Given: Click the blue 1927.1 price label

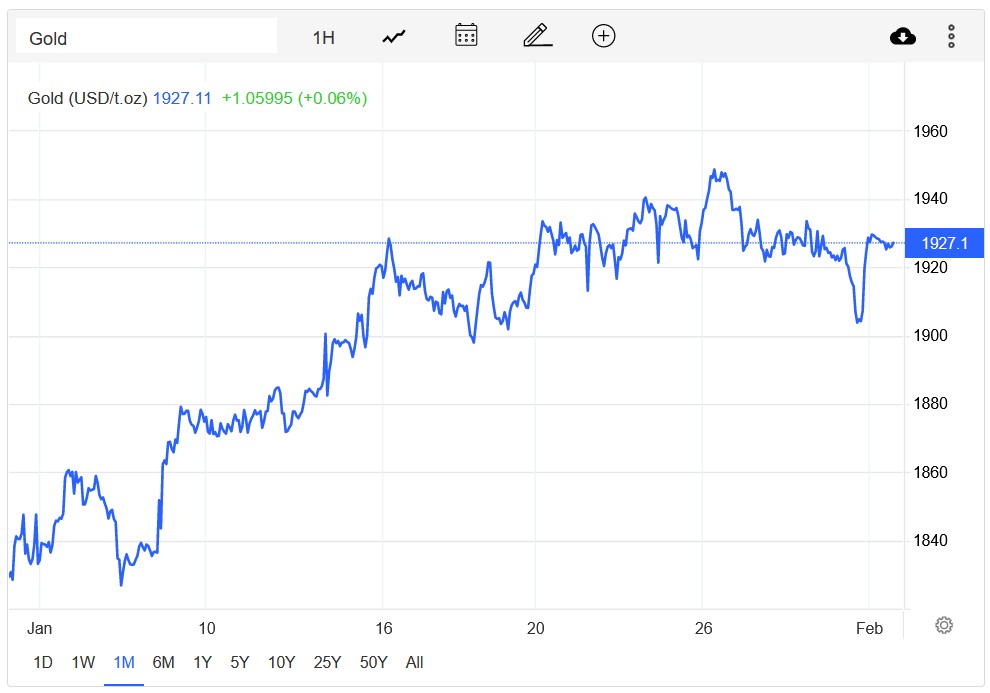Looking at the screenshot, I should tap(944, 243).
